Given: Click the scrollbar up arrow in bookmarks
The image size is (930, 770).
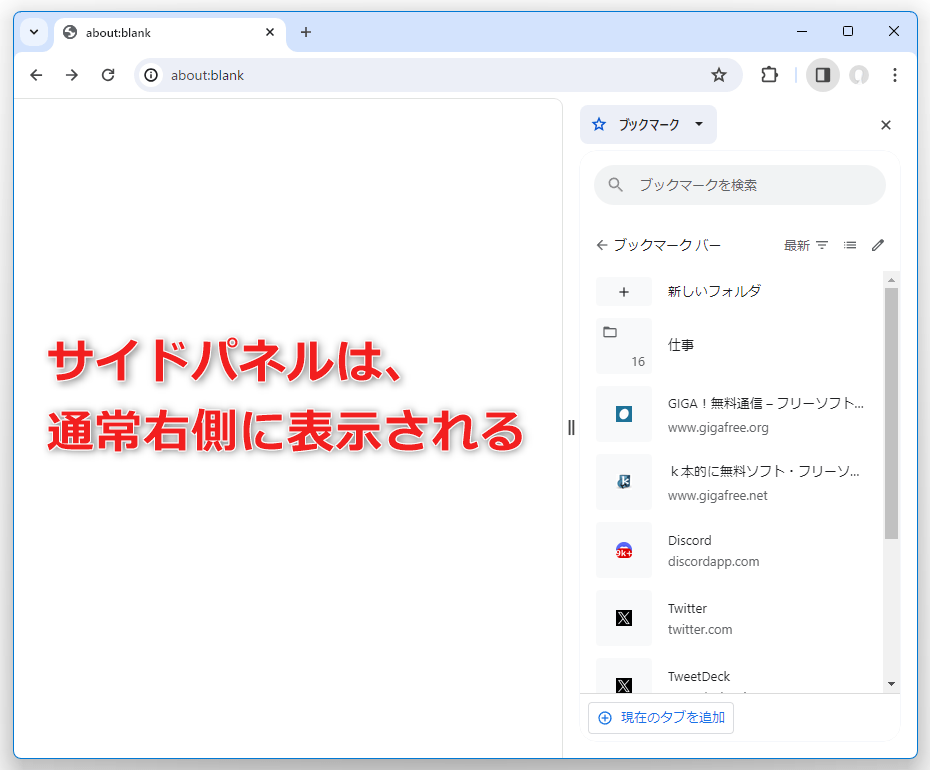Looking at the screenshot, I should [891, 279].
